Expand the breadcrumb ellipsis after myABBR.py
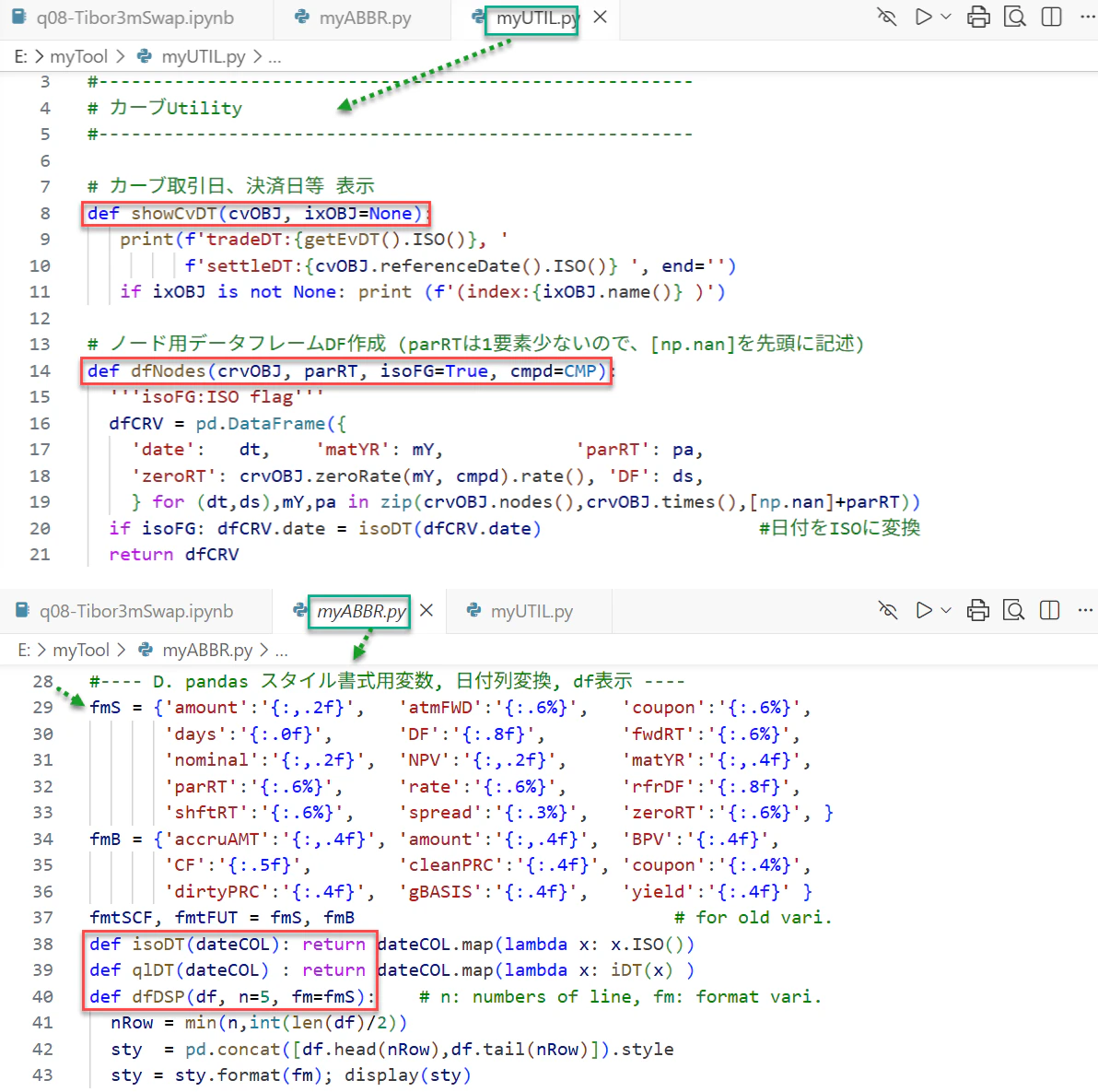 pos(282,652)
